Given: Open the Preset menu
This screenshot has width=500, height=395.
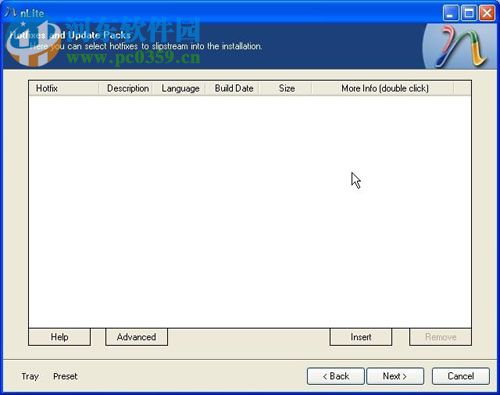Looking at the screenshot, I should coord(65,376).
